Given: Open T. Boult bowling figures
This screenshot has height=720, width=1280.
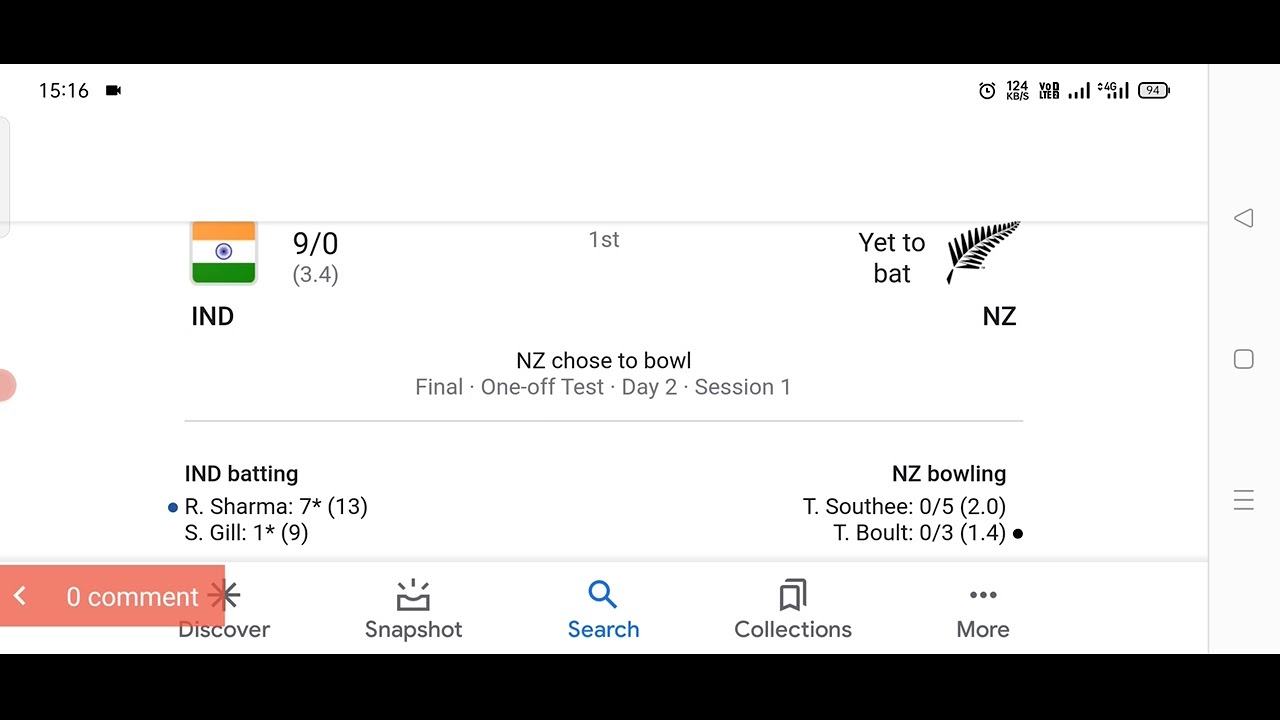Looking at the screenshot, I should [x=919, y=533].
